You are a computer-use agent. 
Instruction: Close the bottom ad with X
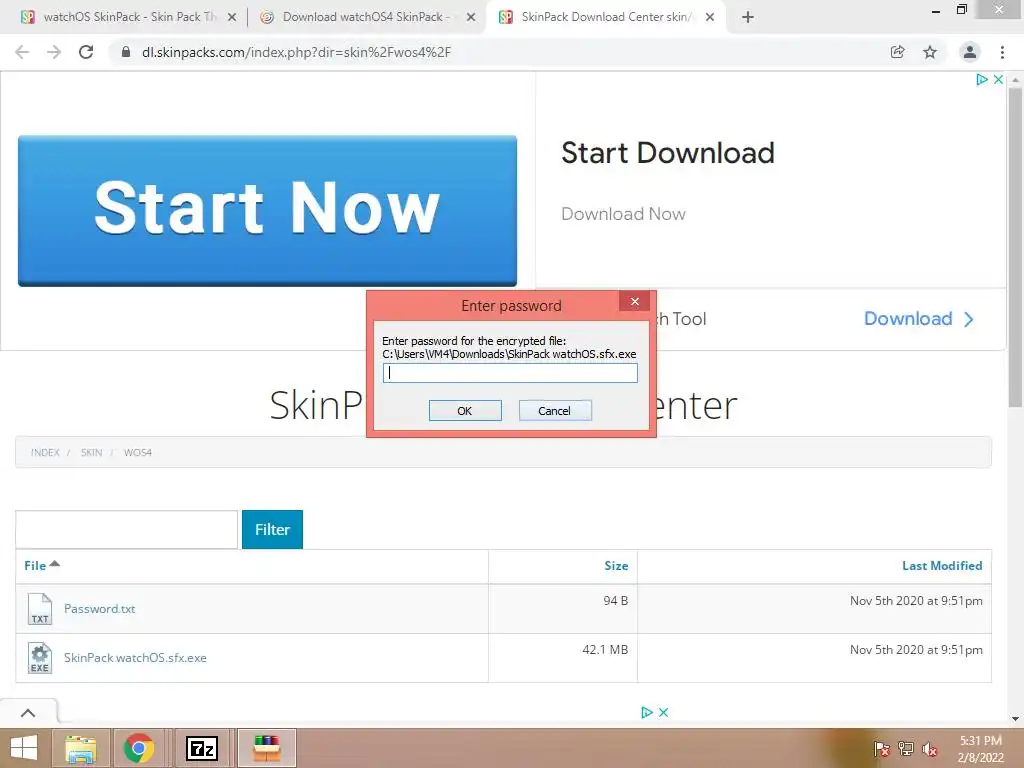(664, 712)
